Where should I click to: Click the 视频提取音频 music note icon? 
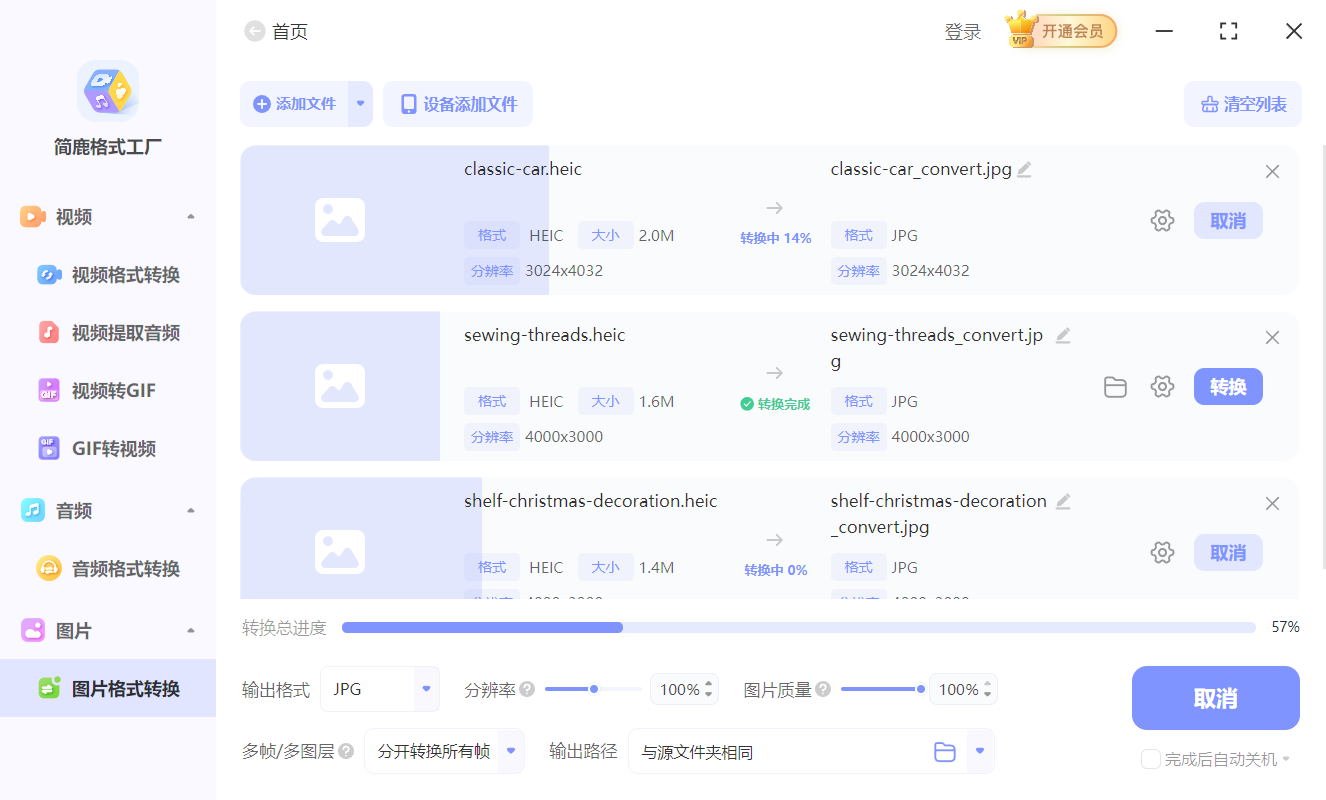[x=49, y=333]
